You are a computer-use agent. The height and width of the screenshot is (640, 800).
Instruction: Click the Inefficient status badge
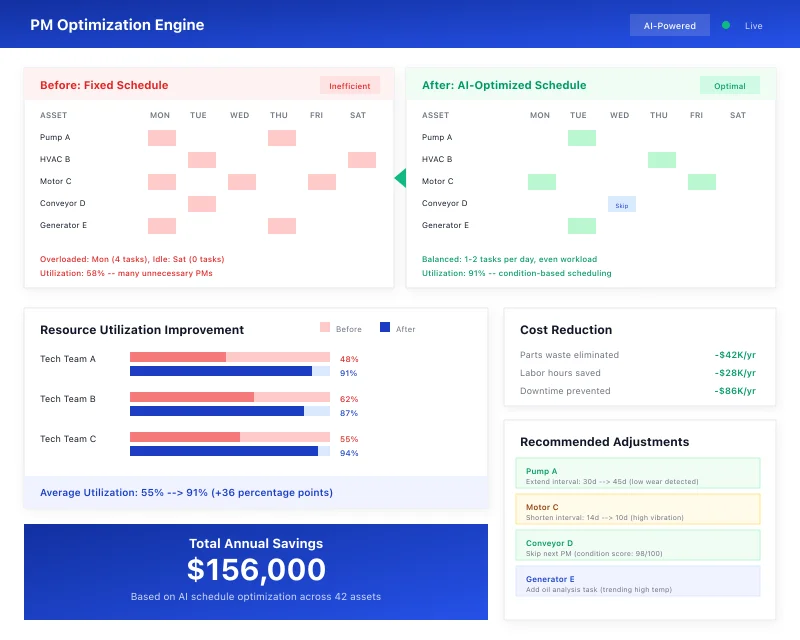350,86
